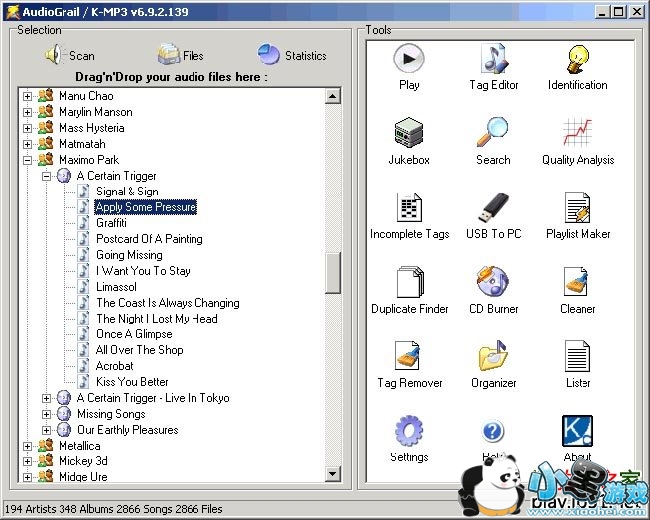
Task: Open the Search magnifier tool
Action: coord(493,141)
